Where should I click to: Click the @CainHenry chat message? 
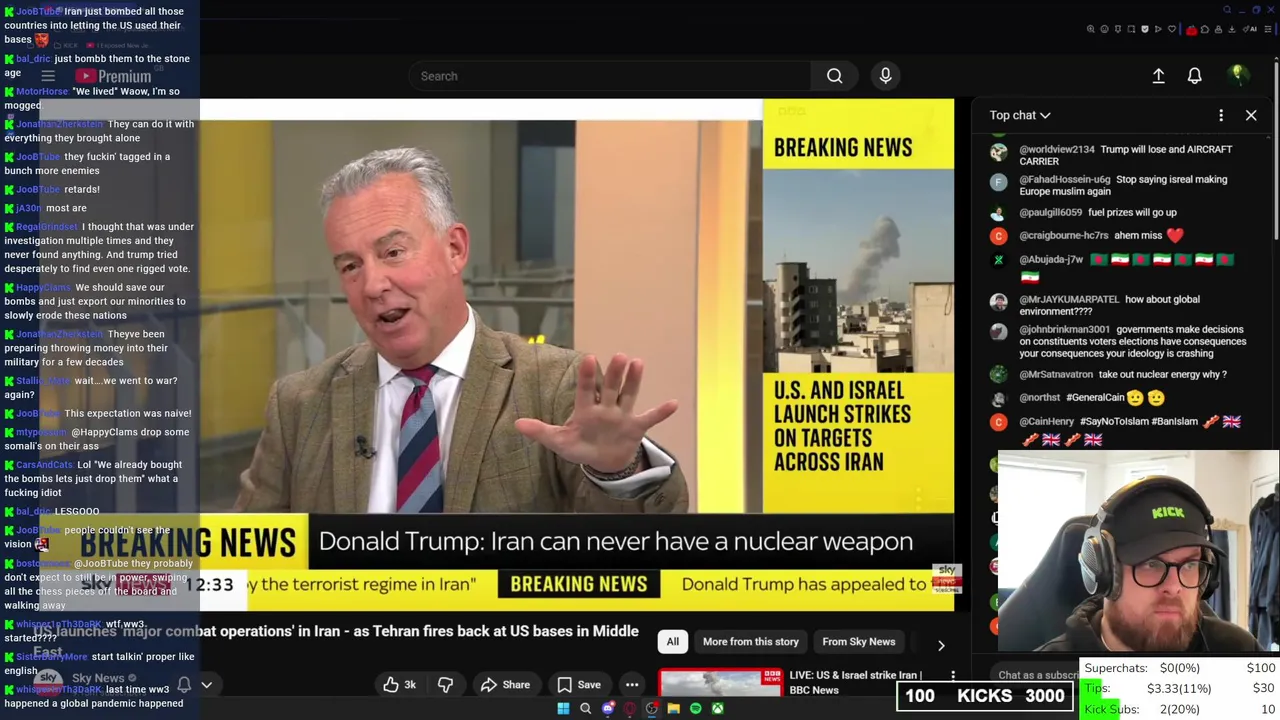click(1130, 430)
